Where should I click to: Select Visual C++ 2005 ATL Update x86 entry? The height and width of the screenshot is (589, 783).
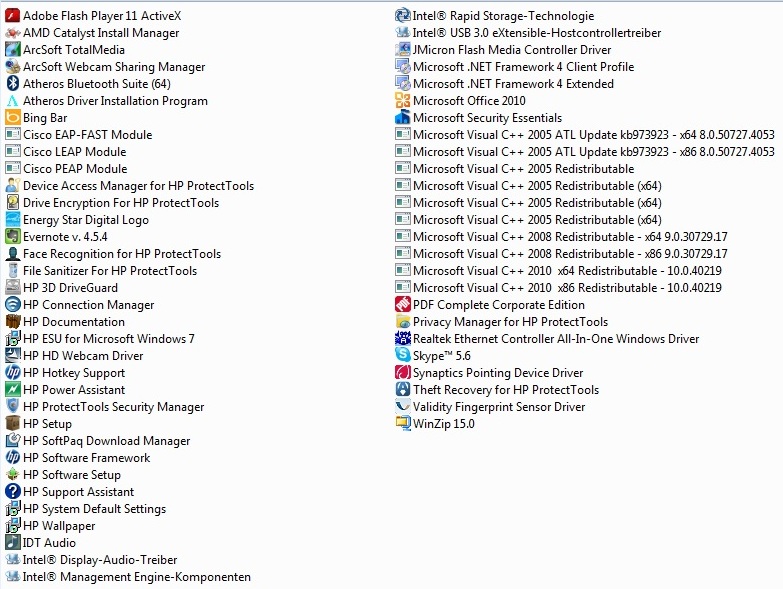pyautogui.click(x=585, y=152)
